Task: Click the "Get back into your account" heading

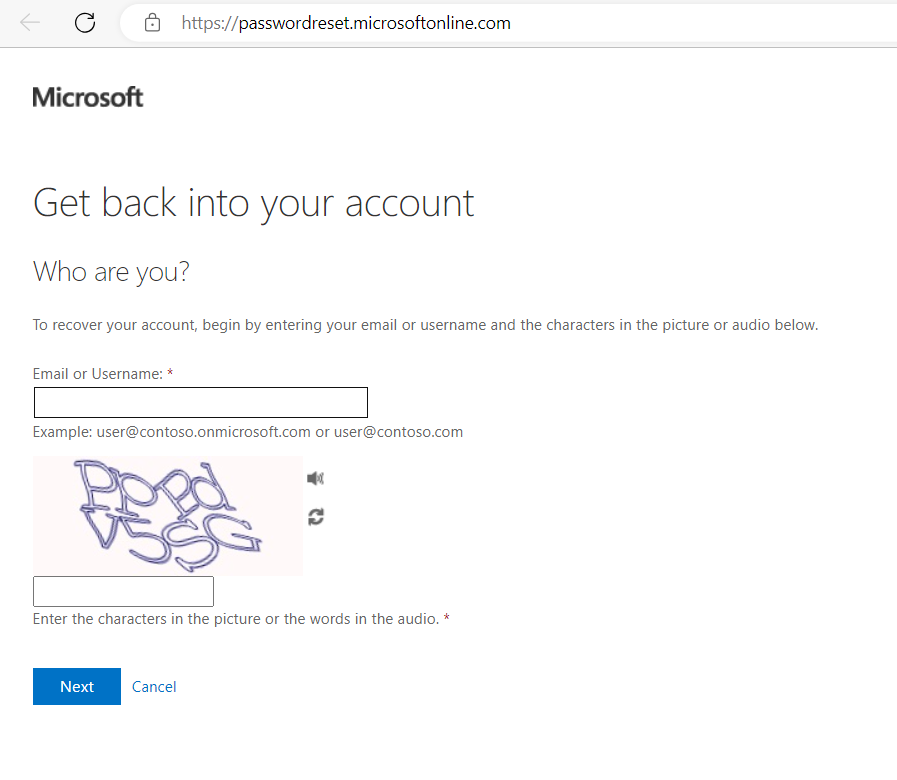Action: (x=253, y=204)
